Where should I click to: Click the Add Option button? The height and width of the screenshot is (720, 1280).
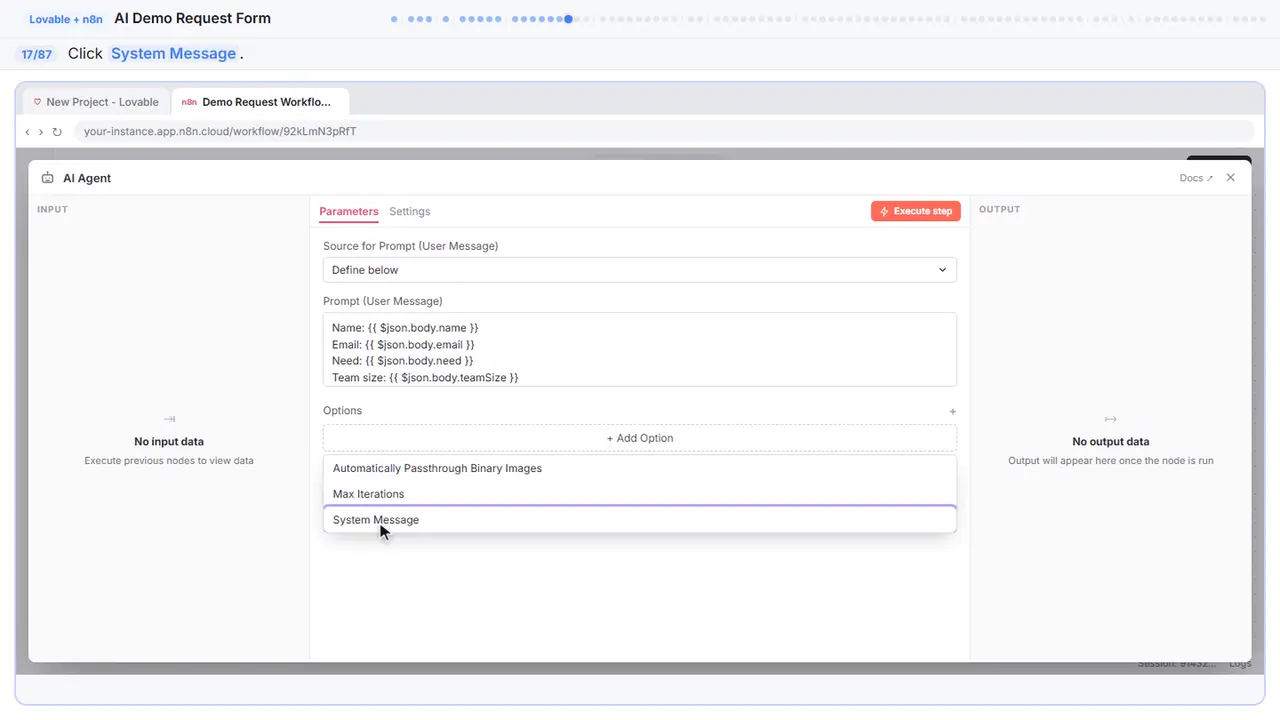(x=640, y=438)
